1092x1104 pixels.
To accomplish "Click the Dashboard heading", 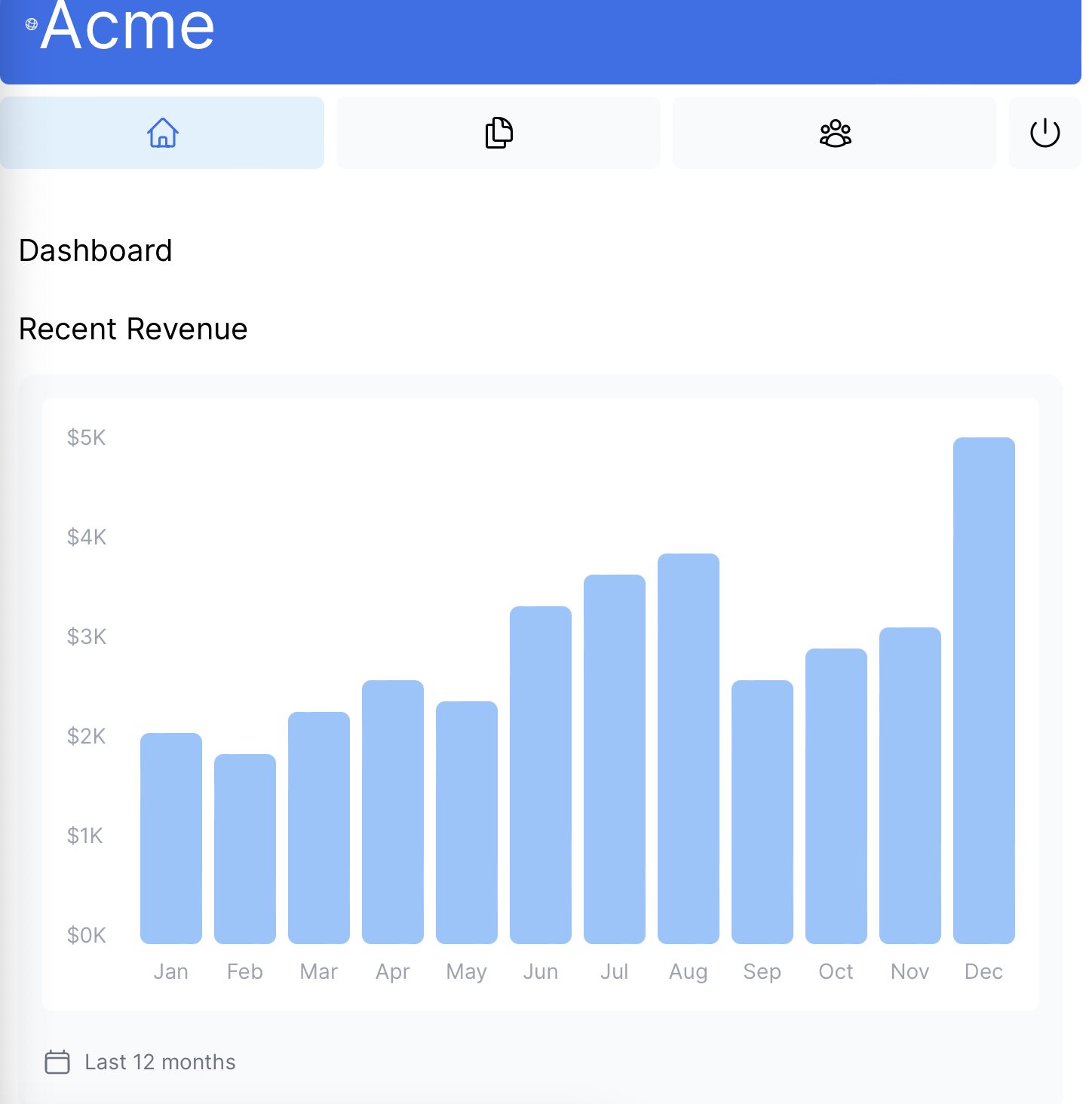I will click(96, 250).
